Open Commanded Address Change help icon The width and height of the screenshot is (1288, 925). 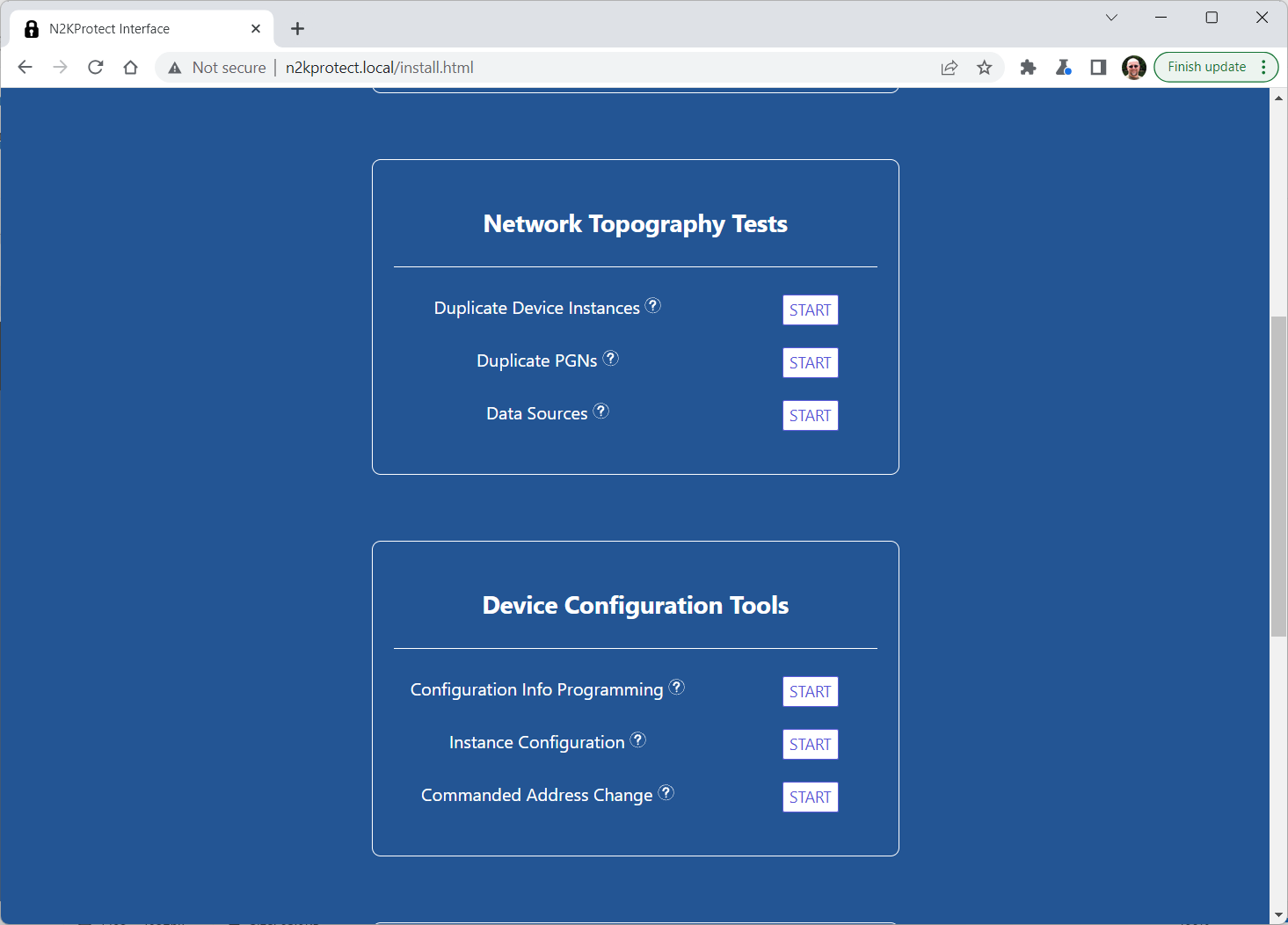666,793
